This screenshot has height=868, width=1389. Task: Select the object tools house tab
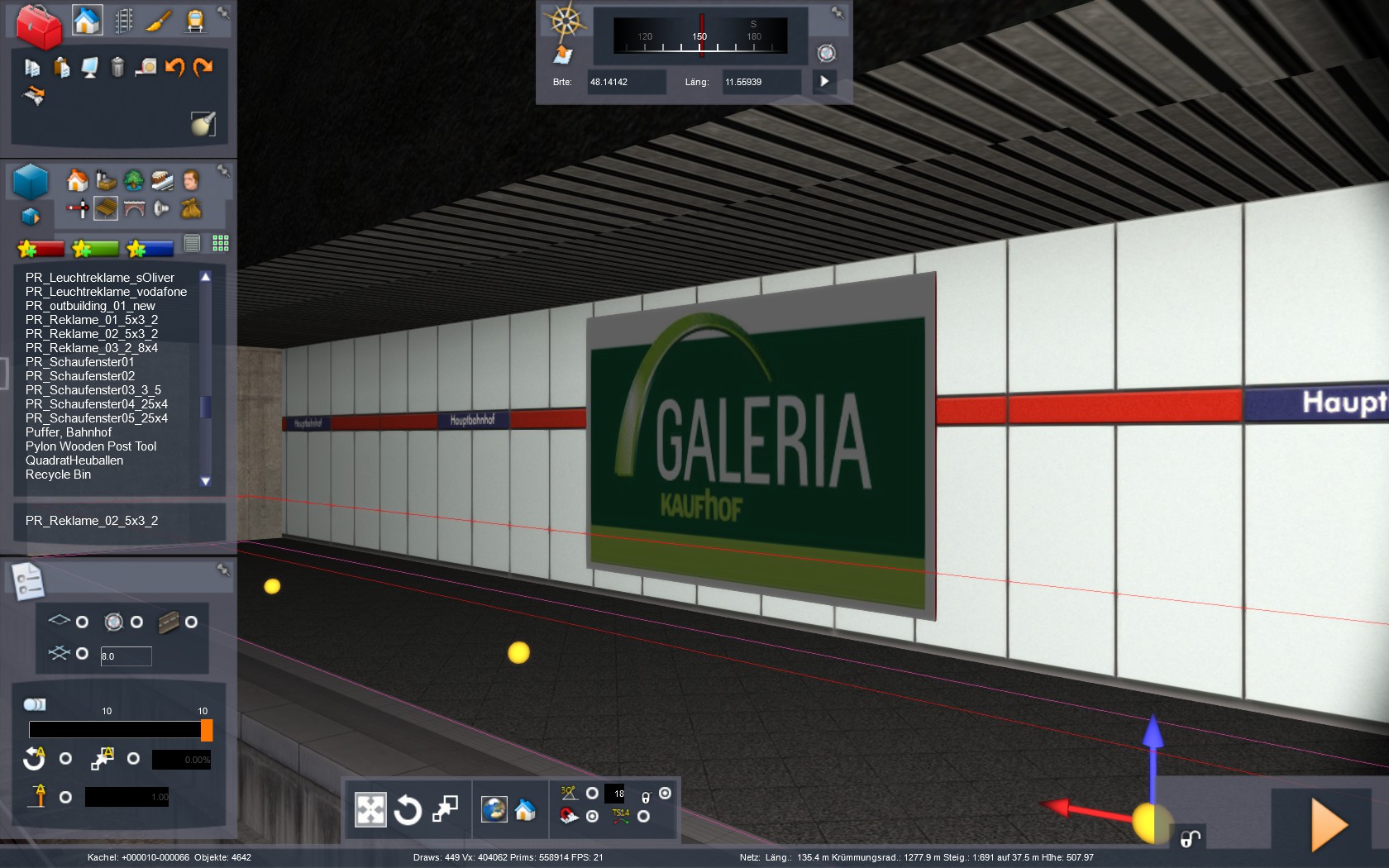(87, 20)
